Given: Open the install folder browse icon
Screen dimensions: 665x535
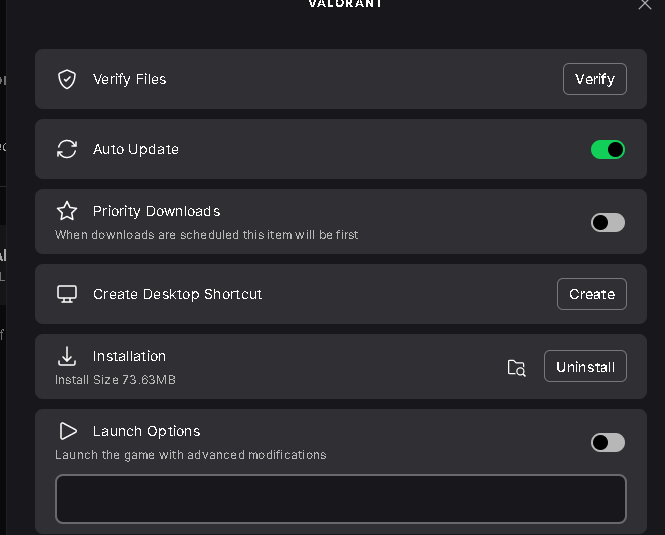Looking at the screenshot, I should coord(516,367).
